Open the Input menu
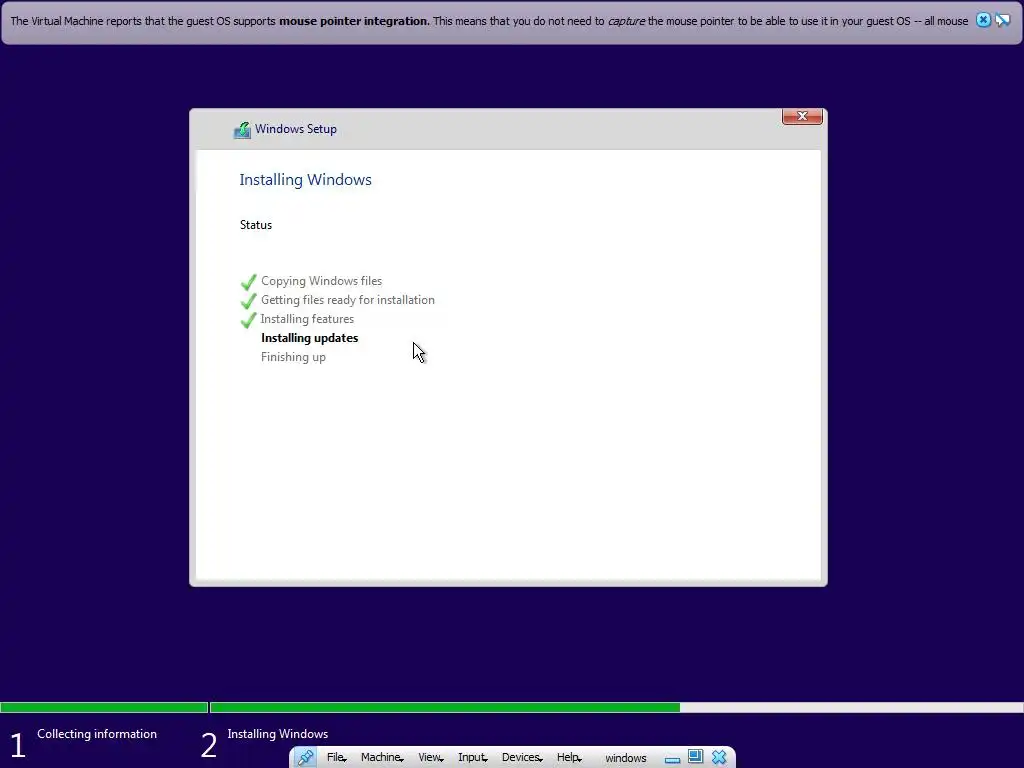This screenshot has width=1024, height=768. point(473,758)
